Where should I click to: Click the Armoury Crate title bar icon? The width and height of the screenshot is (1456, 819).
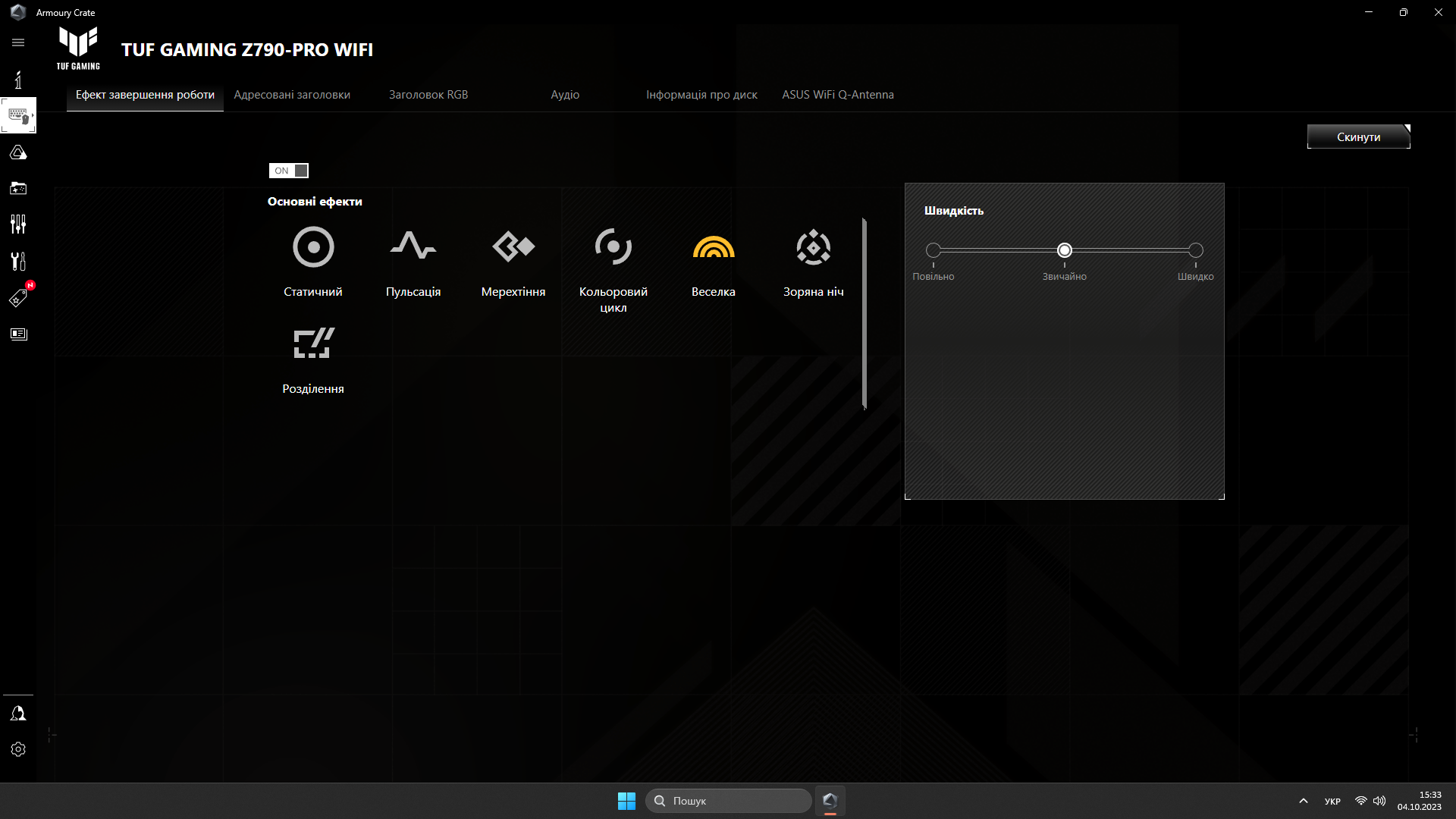(18, 12)
